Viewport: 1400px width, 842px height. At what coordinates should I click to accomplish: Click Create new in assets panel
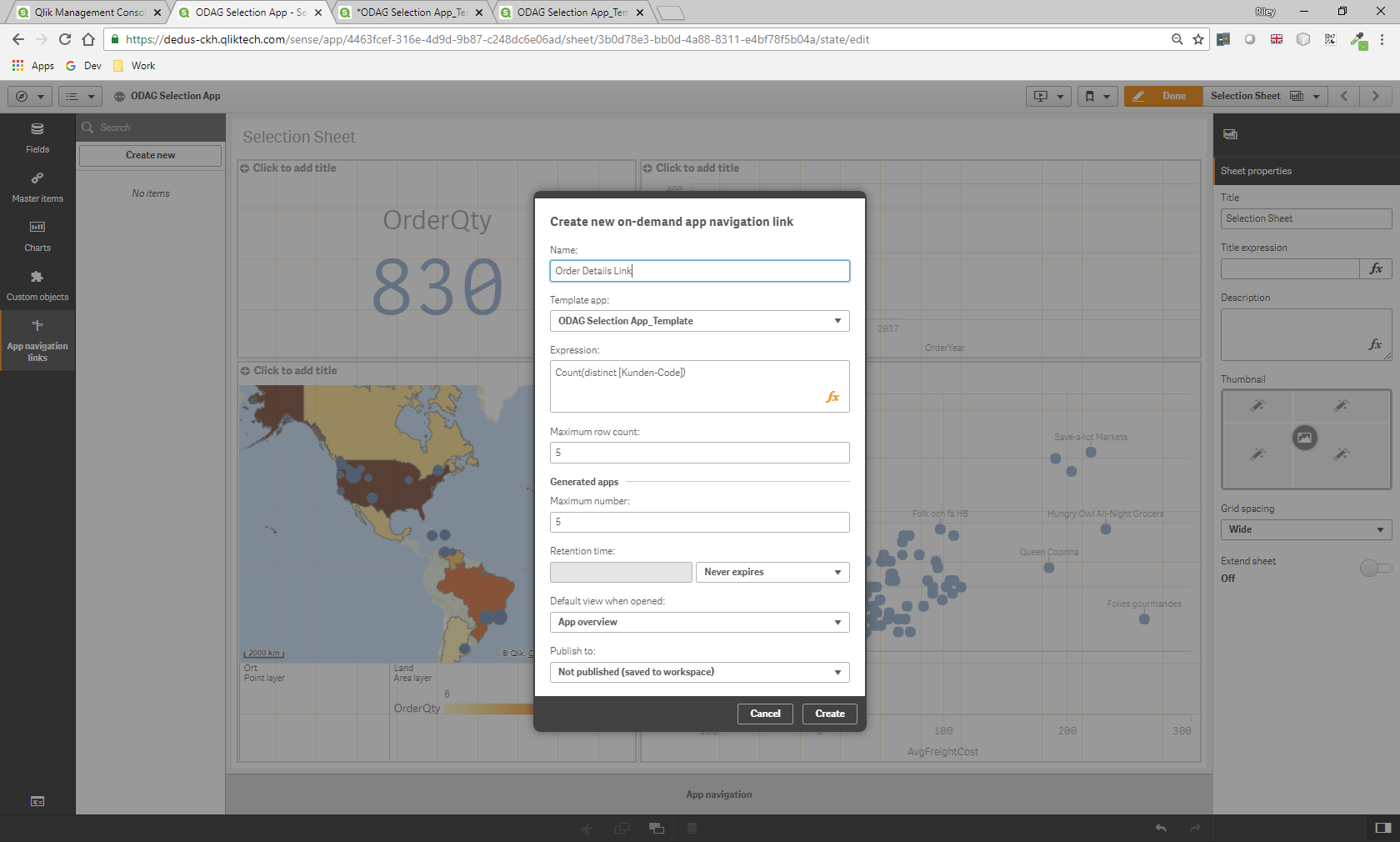point(150,155)
